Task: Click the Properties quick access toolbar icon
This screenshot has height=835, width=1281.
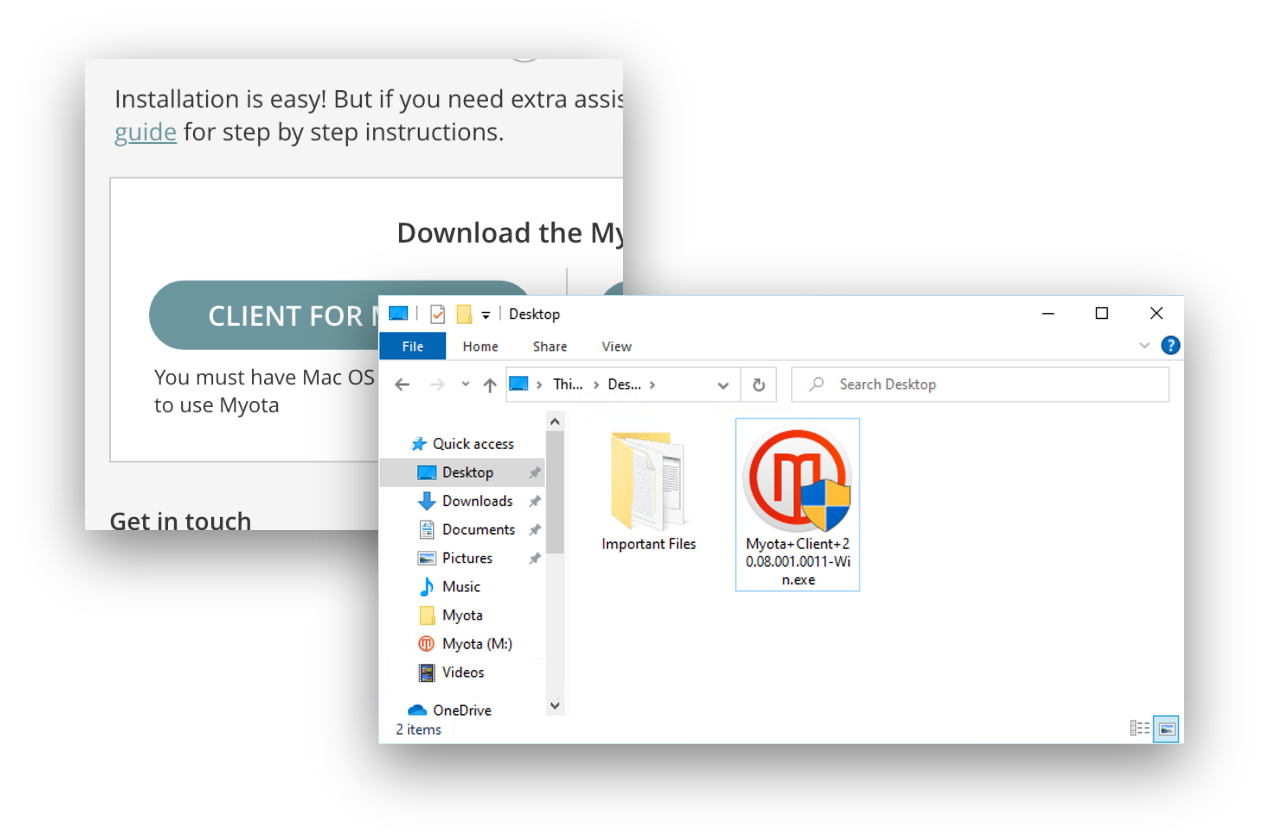Action: 437,314
